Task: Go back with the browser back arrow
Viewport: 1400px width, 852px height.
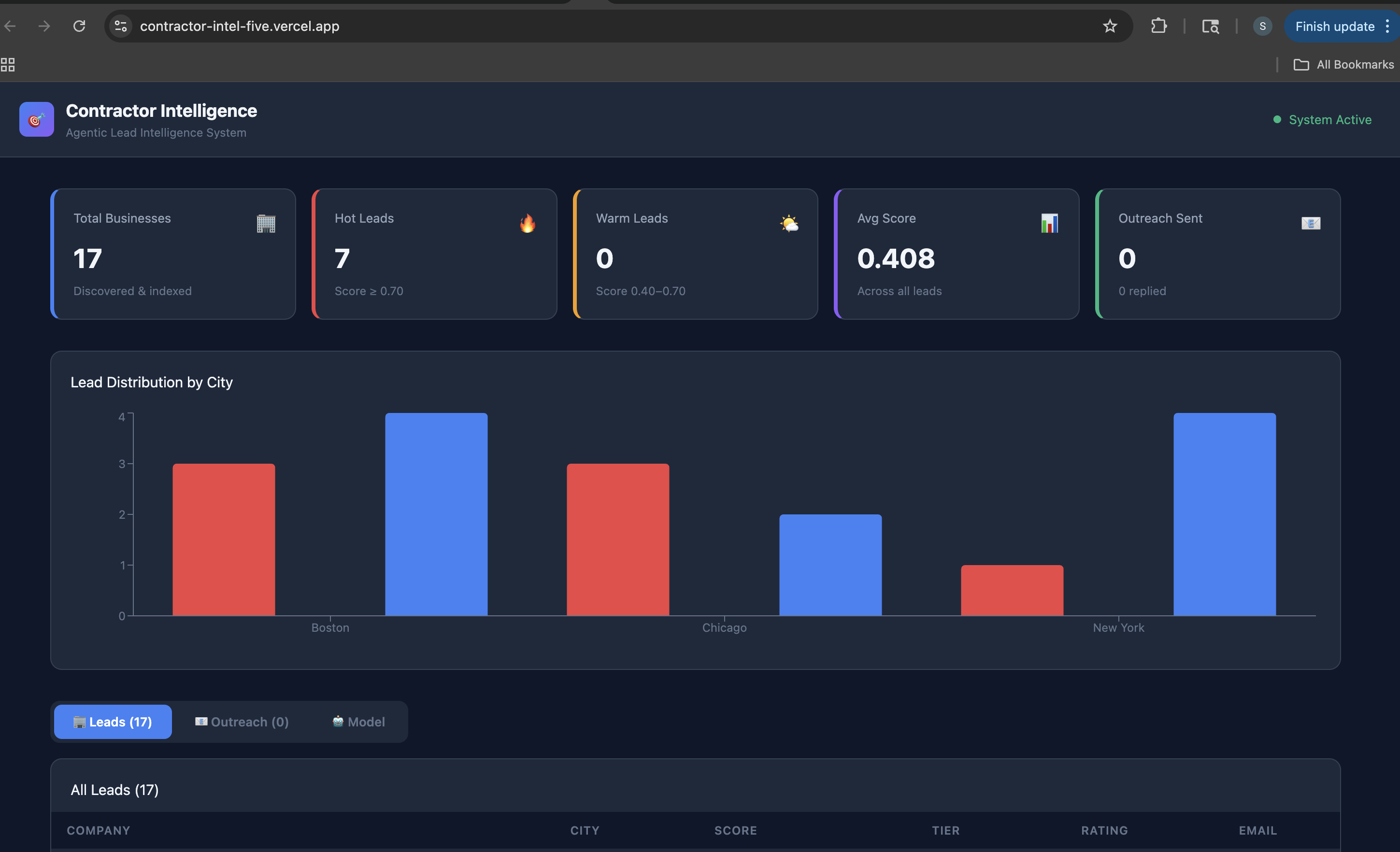Action: pyautogui.click(x=10, y=26)
